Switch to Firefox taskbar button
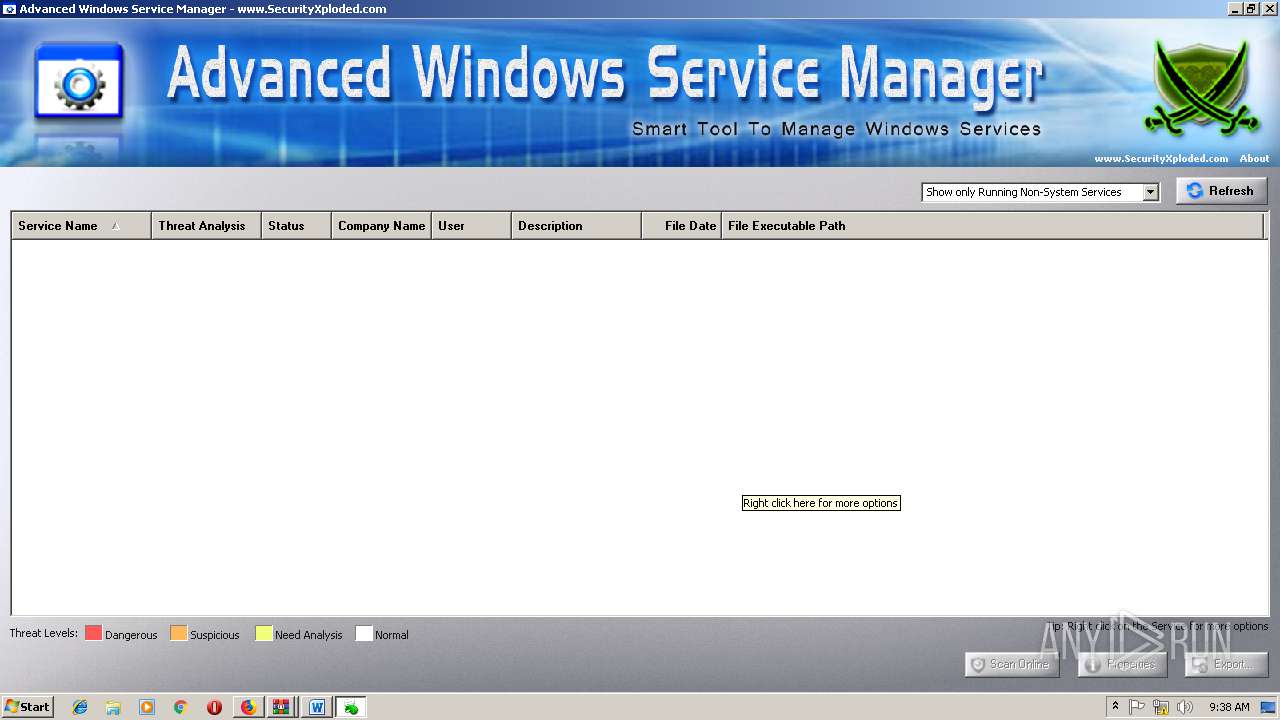This screenshot has height=720, width=1280. (248, 707)
